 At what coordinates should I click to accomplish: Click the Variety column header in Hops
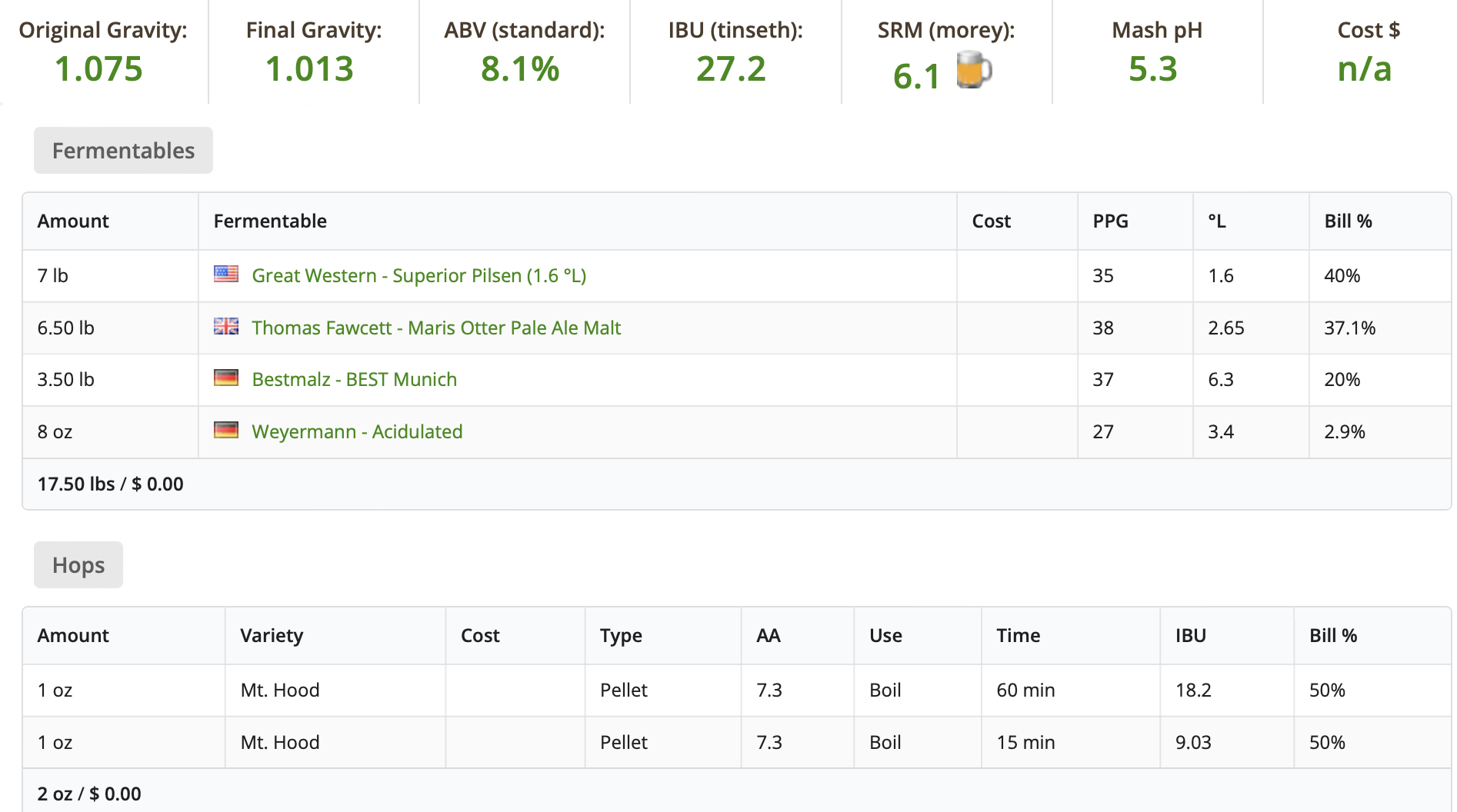point(272,635)
